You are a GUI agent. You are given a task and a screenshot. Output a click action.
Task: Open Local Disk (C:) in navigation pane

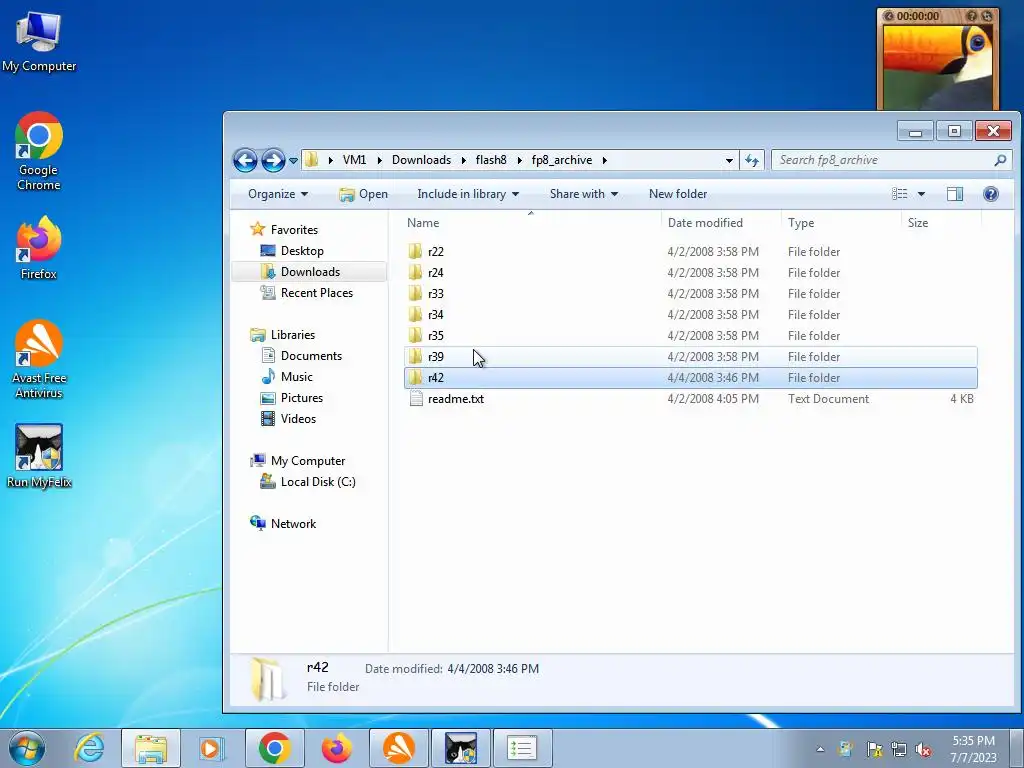pyautogui.click(x=318, y=481)
